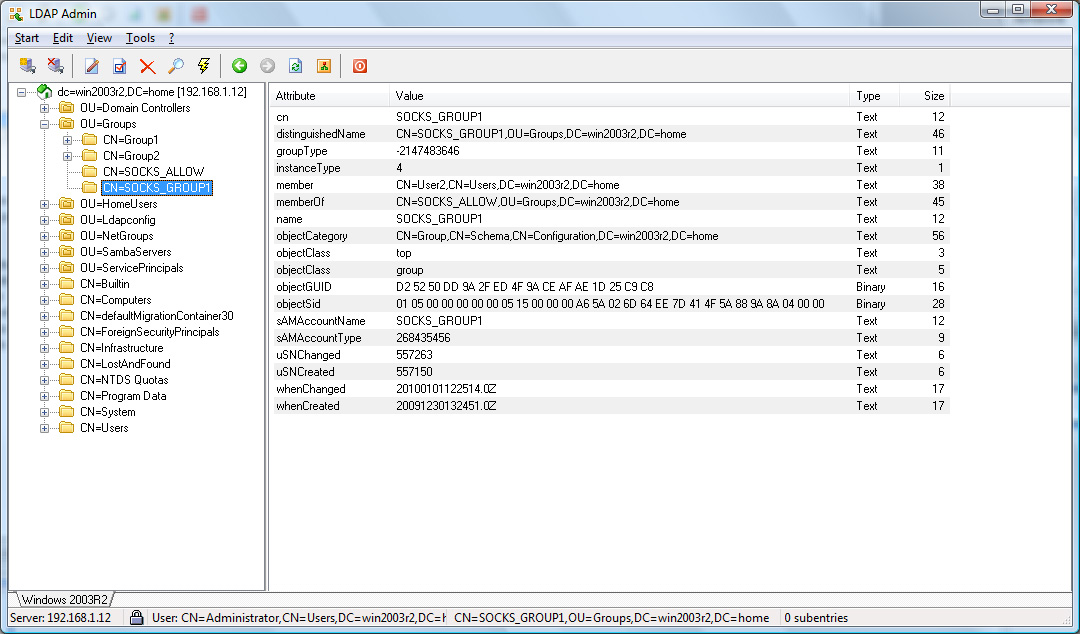
Task: Select the objectCategory attribute row
Action: [610, 236]
